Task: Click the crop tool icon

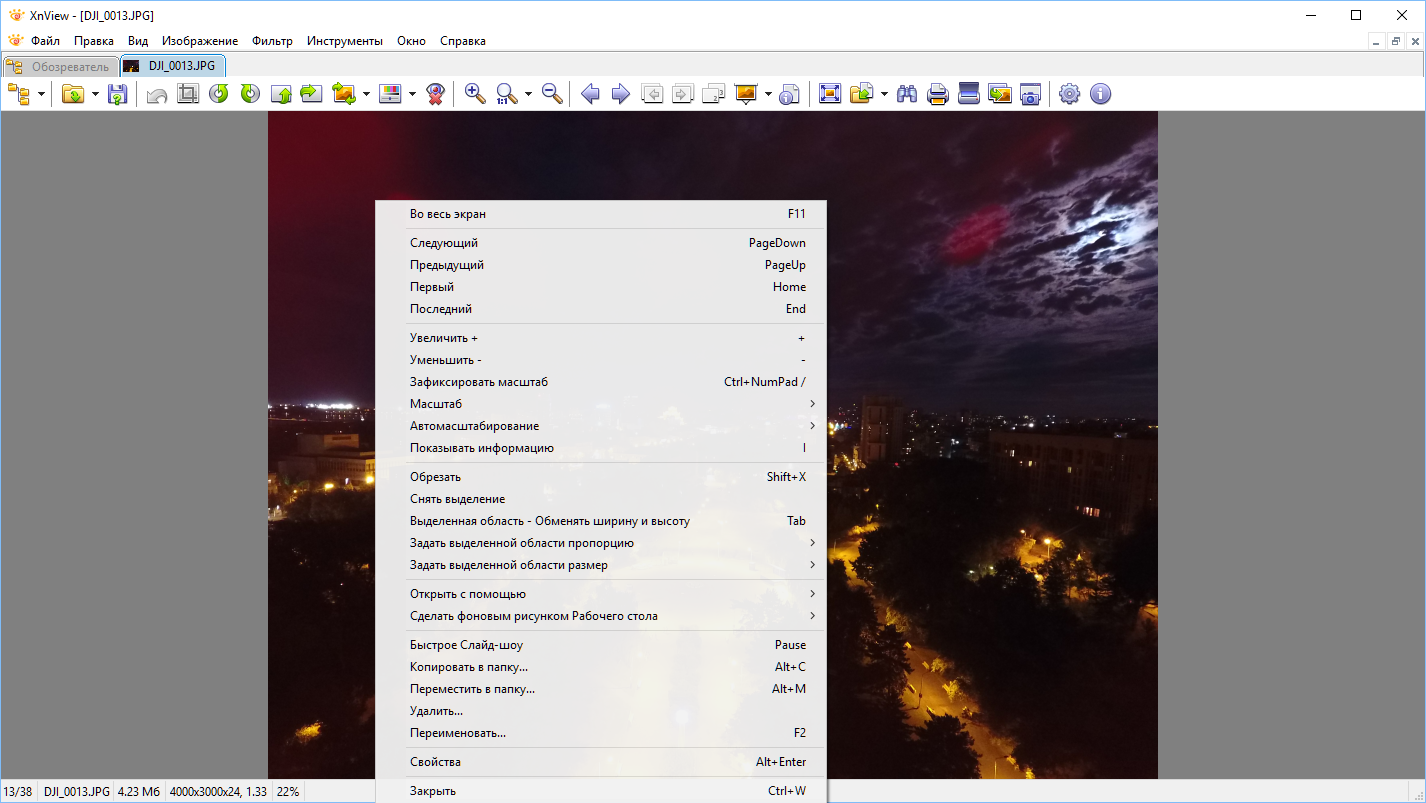Action: pyautogui.click(x=187, y=94)
